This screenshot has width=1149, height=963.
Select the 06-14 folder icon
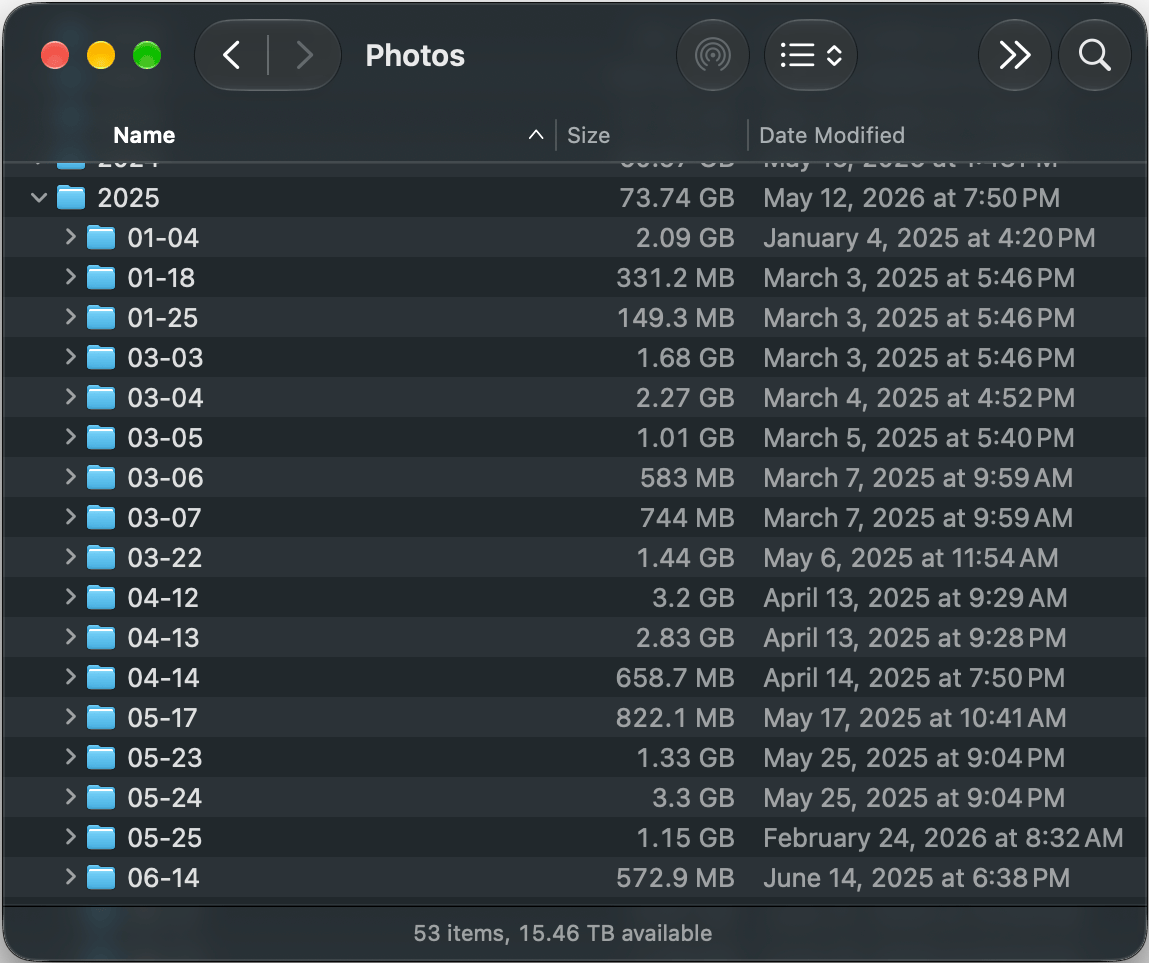click(101, 877)
